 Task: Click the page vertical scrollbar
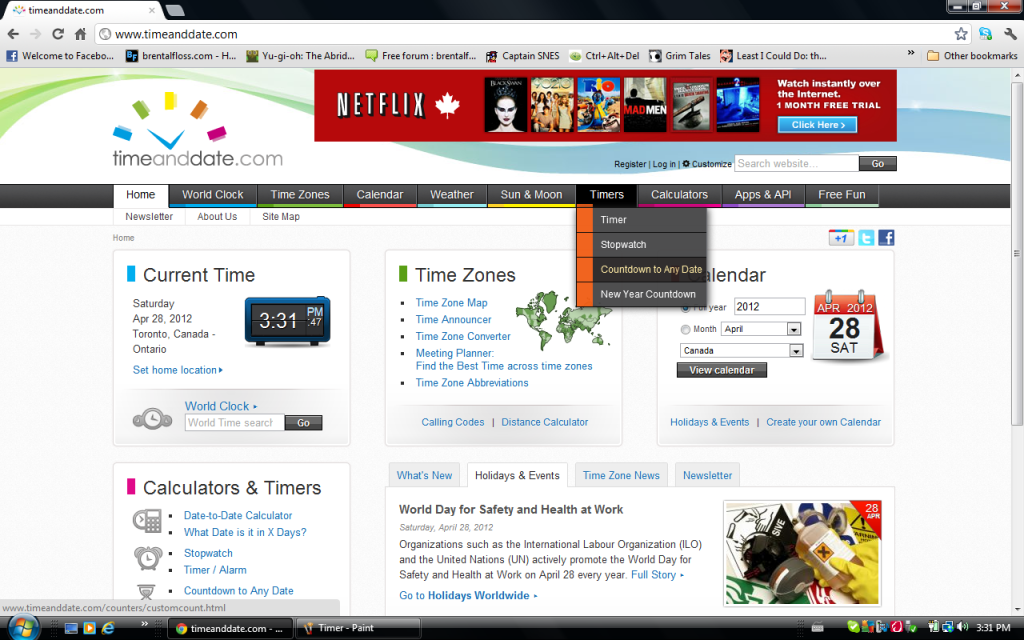(1017, 255)
